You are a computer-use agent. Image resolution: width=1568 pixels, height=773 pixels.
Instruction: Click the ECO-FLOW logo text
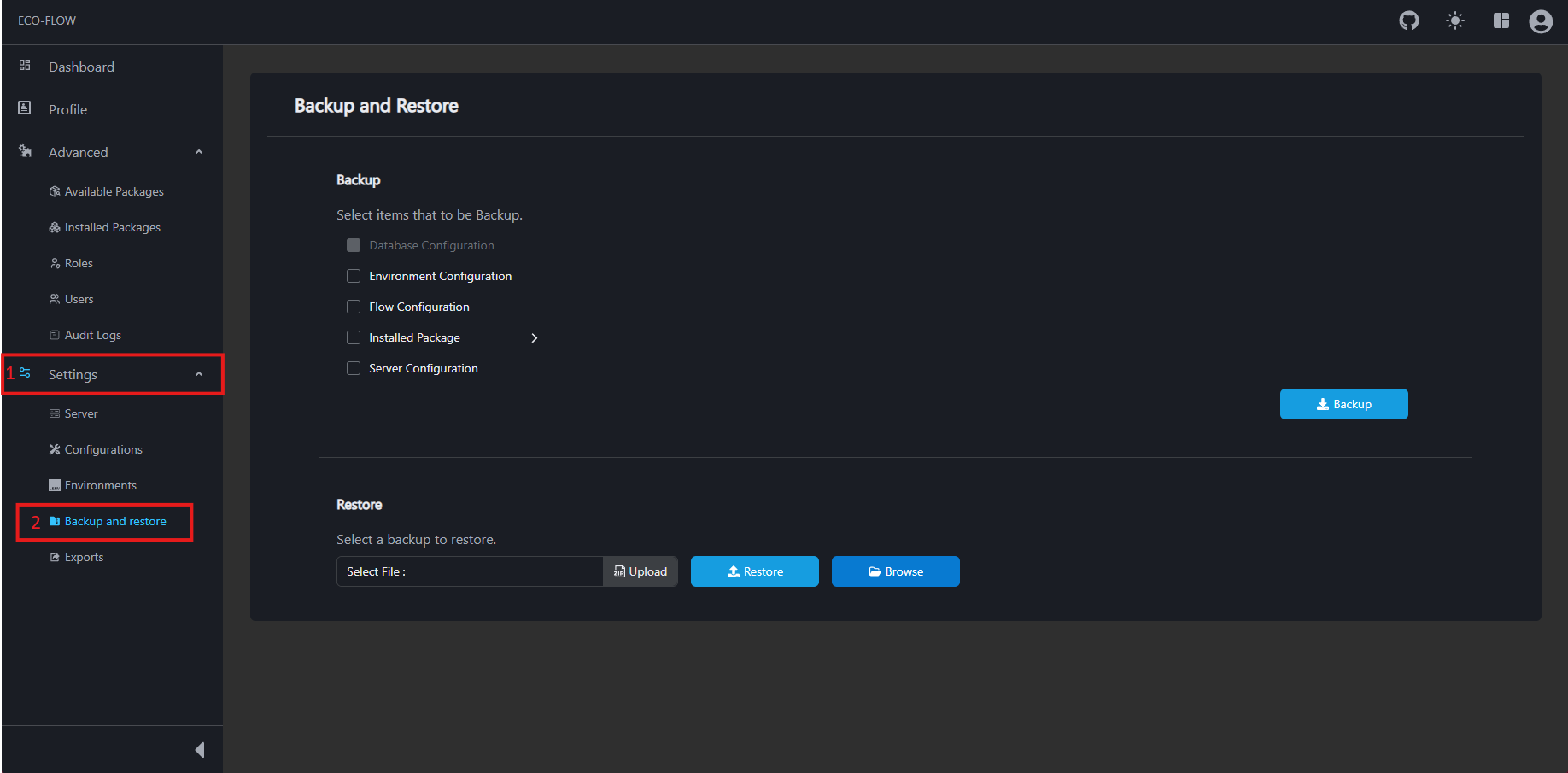[x=47, y=20]
